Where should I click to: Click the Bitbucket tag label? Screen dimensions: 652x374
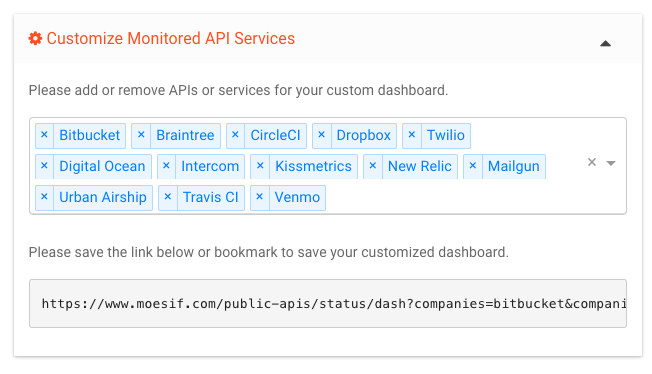click(x=89, y=135)
